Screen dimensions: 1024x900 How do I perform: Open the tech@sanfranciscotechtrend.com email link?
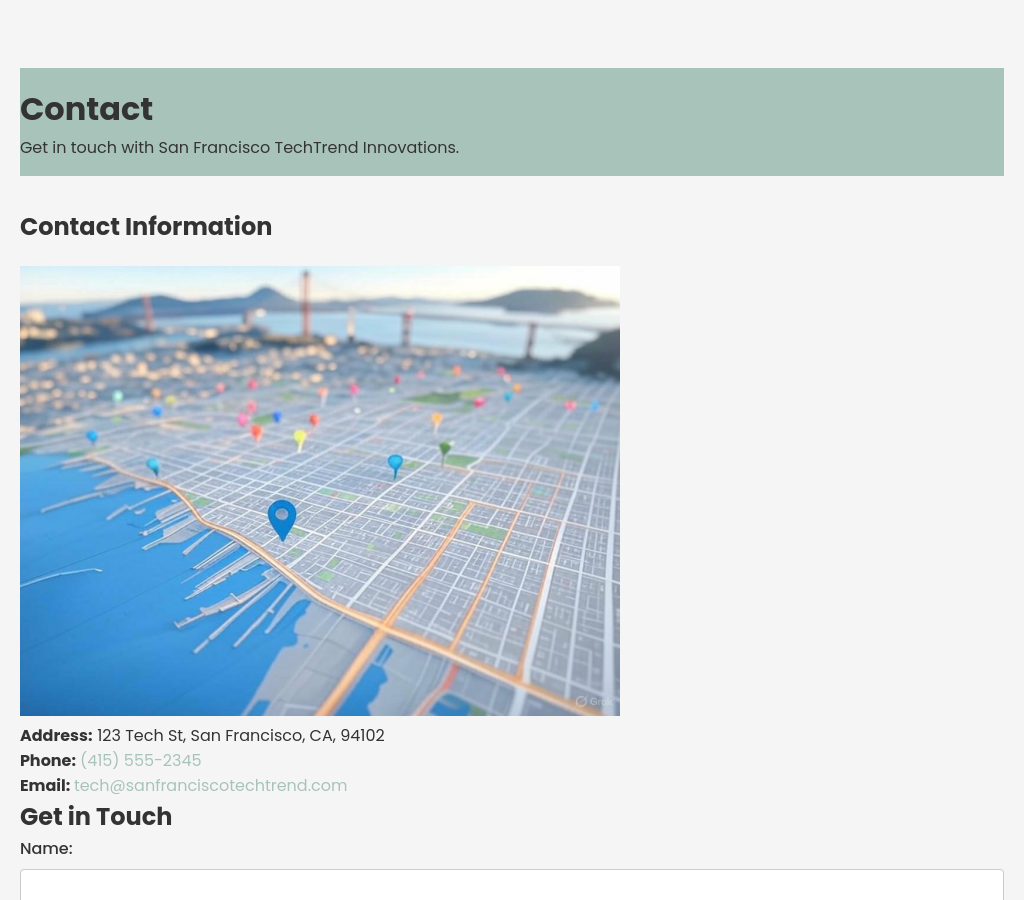pyautogui.click(x=210, y=786)
